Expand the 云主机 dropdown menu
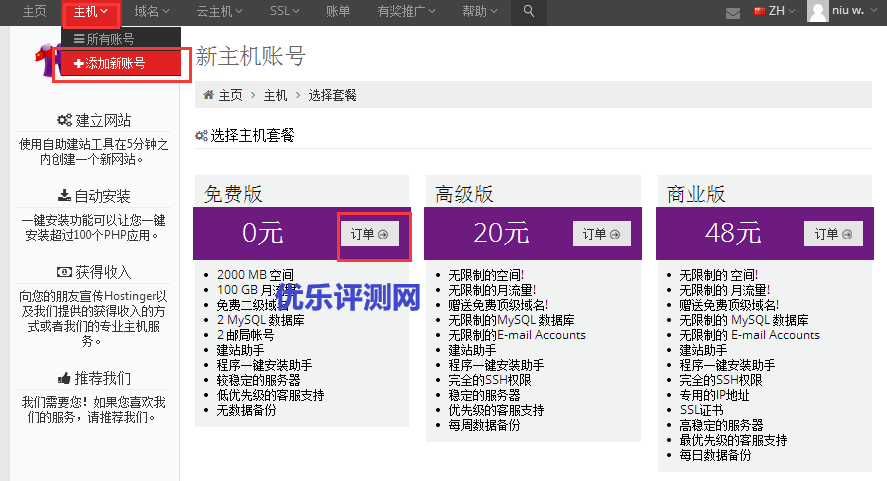This screenshot has width=887, height=481. tap(219, 12)
